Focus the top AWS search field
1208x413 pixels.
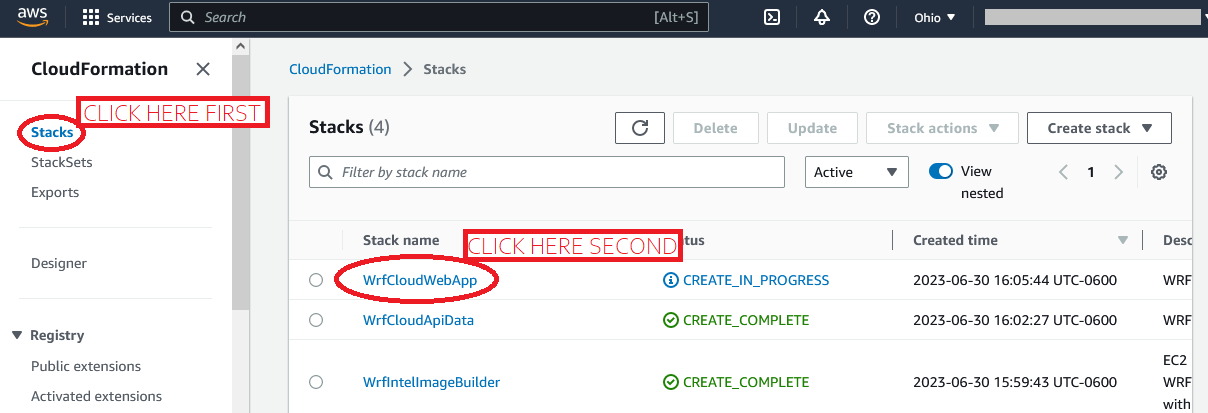[439, 18]
